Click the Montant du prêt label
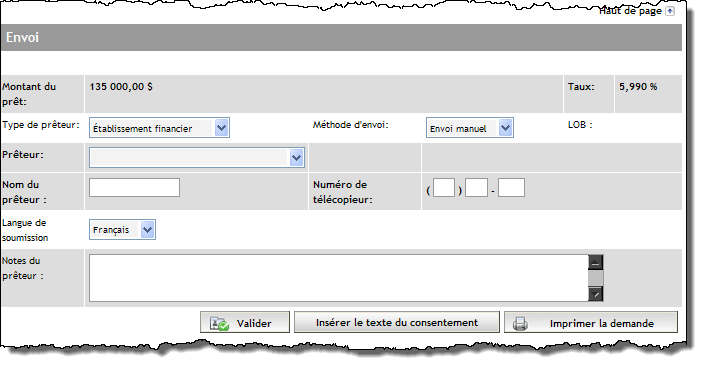Viewport: 703px width, 365px height. (x=29, y=94)
